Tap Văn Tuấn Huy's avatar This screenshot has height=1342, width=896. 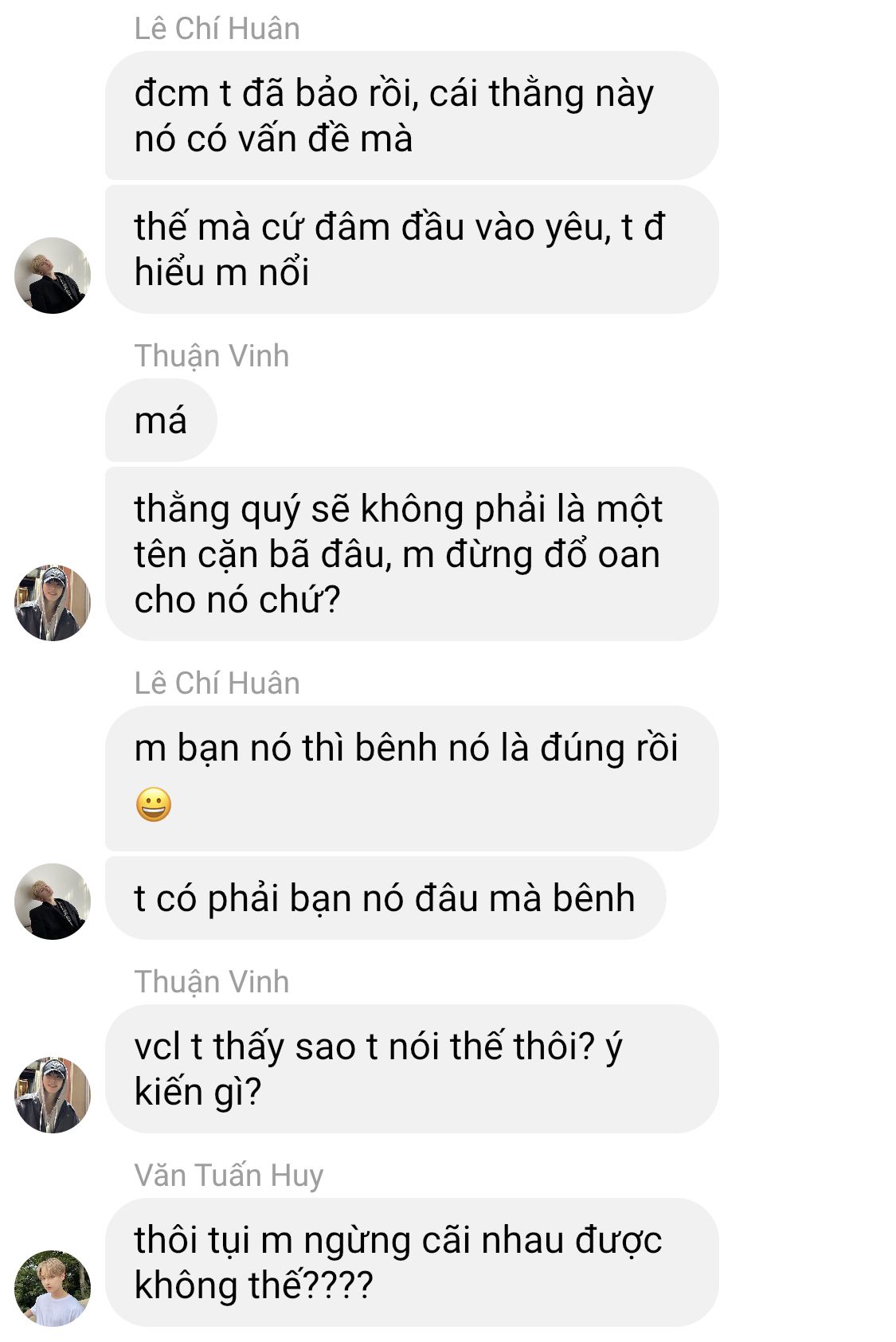point(53,1289)
